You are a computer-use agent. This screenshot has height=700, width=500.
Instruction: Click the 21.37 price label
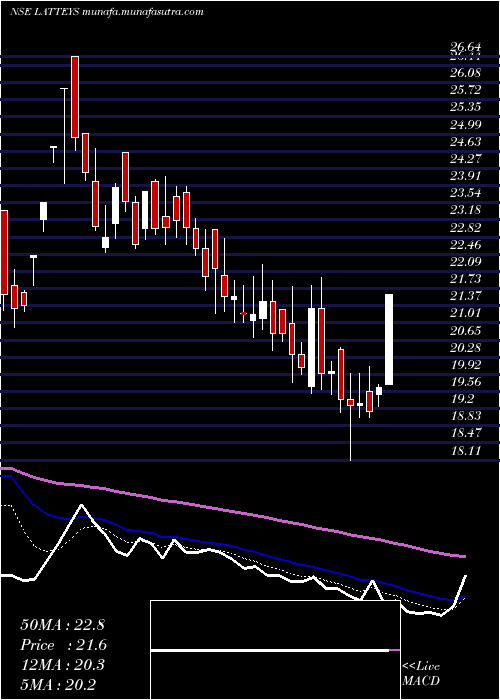(x=465, y=296)
